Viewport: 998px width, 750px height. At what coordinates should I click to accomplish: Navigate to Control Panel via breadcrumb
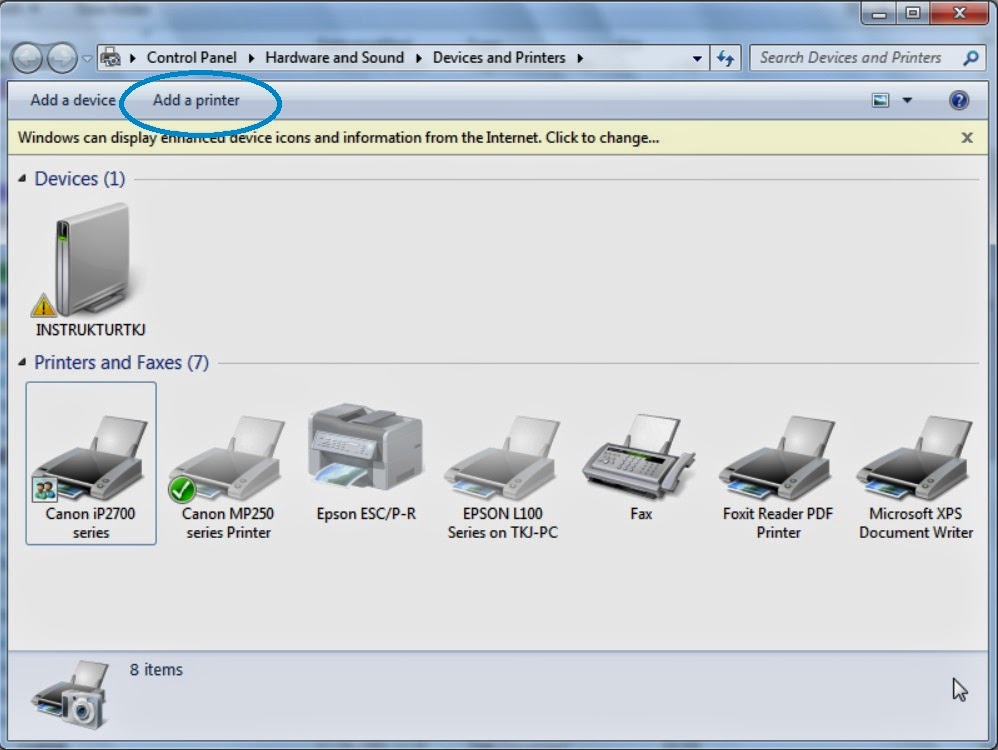tap(191, 58)
